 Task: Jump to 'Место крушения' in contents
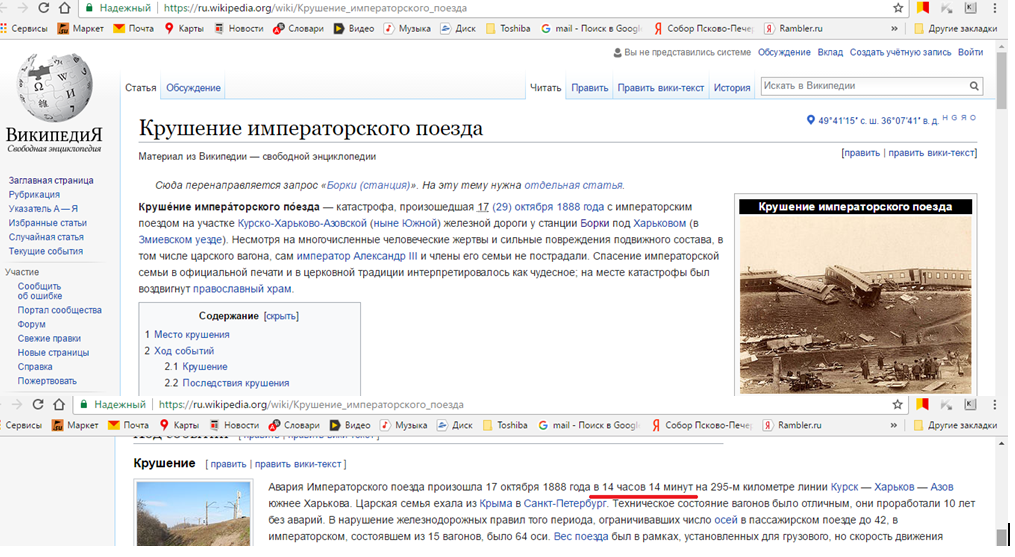pyautogui.click(x=192, y=334)
